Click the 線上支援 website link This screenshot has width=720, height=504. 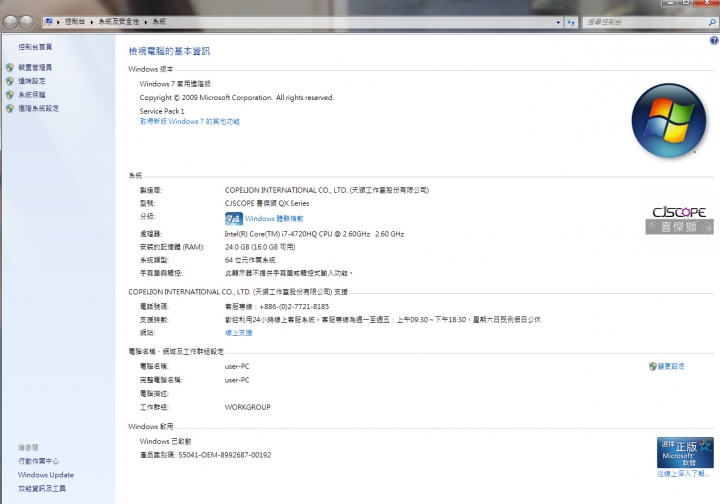(238, 333)
